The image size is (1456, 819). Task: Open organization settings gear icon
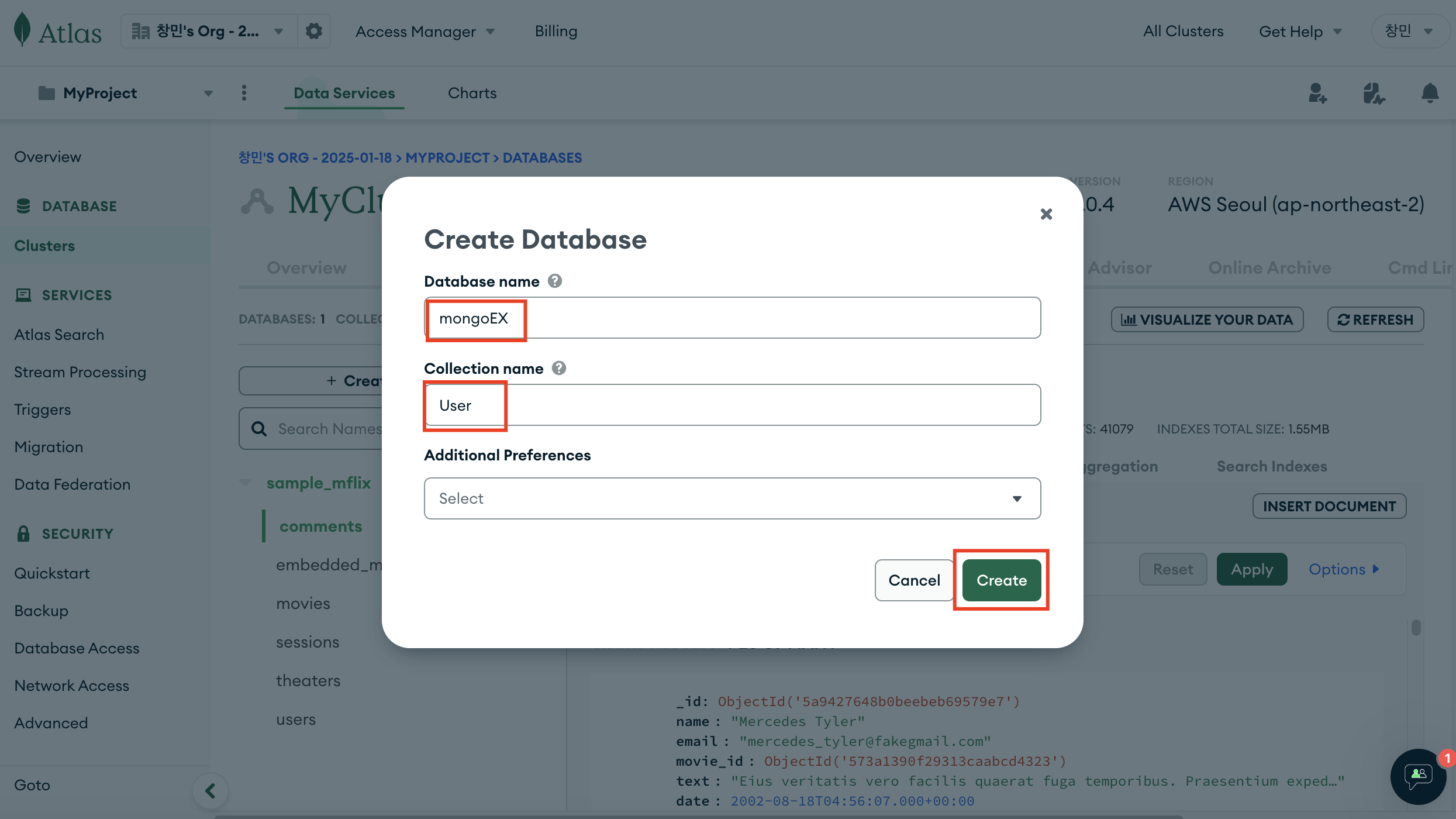coord(314,31)
